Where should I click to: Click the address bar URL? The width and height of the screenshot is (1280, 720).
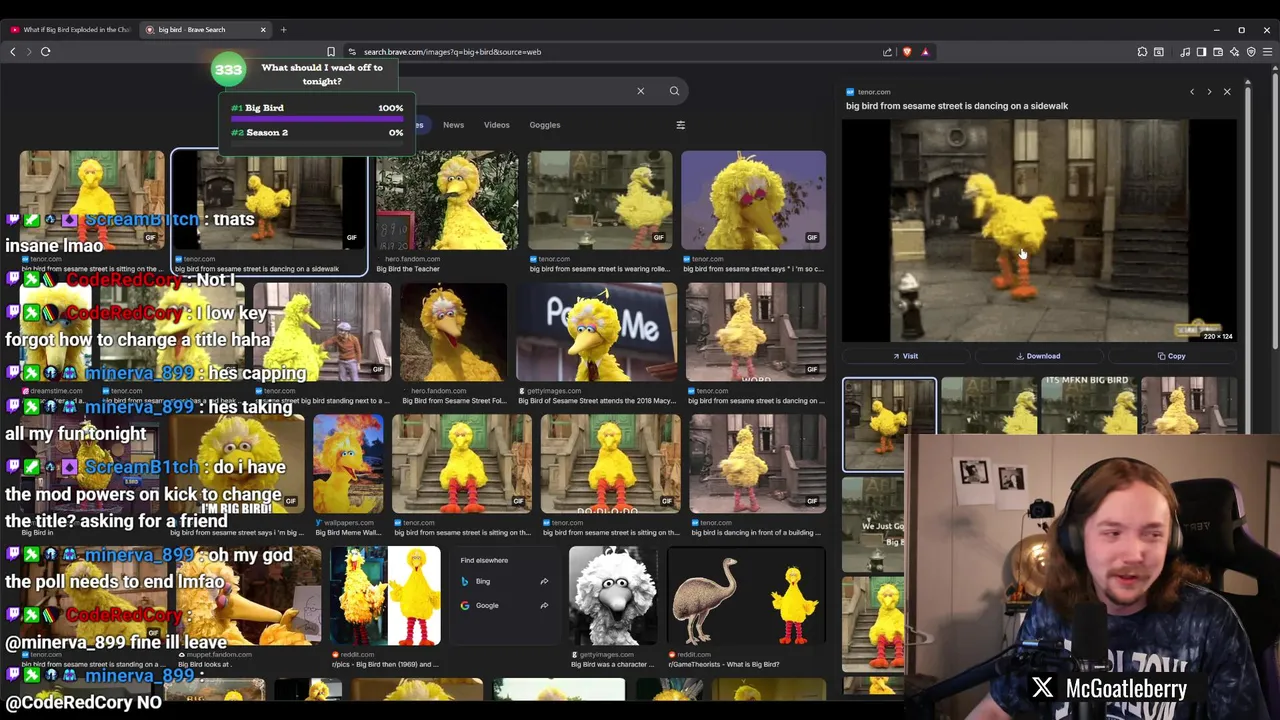(x=452, y=51)
